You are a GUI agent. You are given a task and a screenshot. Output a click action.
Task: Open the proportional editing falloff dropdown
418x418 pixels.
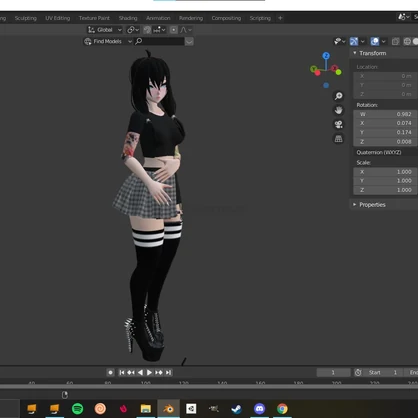[x=186, y=30]
